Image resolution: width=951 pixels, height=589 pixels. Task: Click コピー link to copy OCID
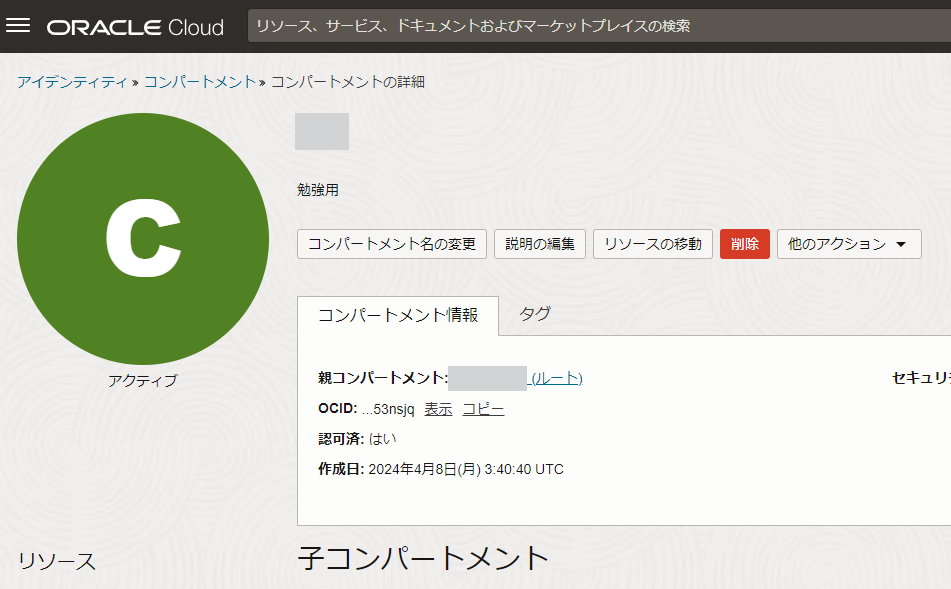click(x=483, y=409)
